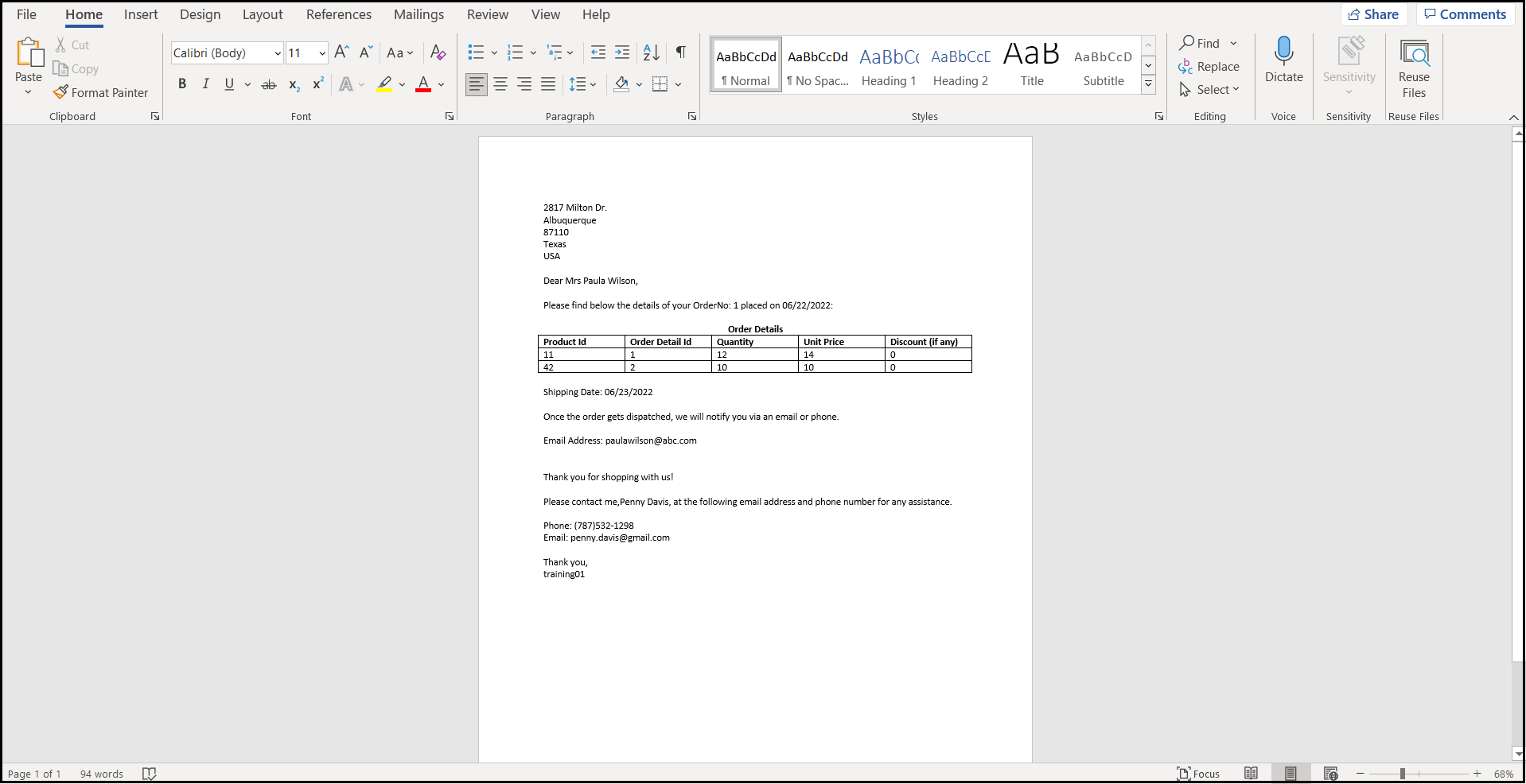Click the Sort paragraph icon
Viewport: 1526px width, 784px height.
point(651,52)
